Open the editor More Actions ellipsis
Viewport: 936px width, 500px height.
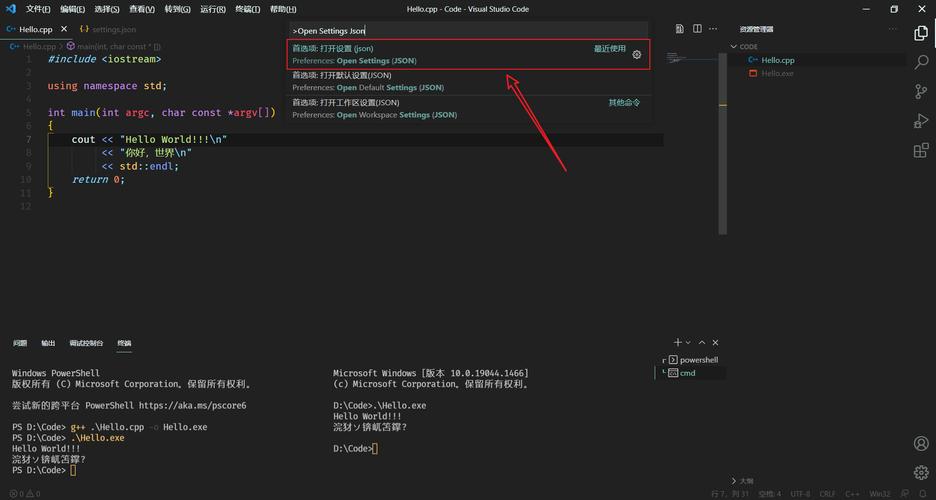click(713, 29)
